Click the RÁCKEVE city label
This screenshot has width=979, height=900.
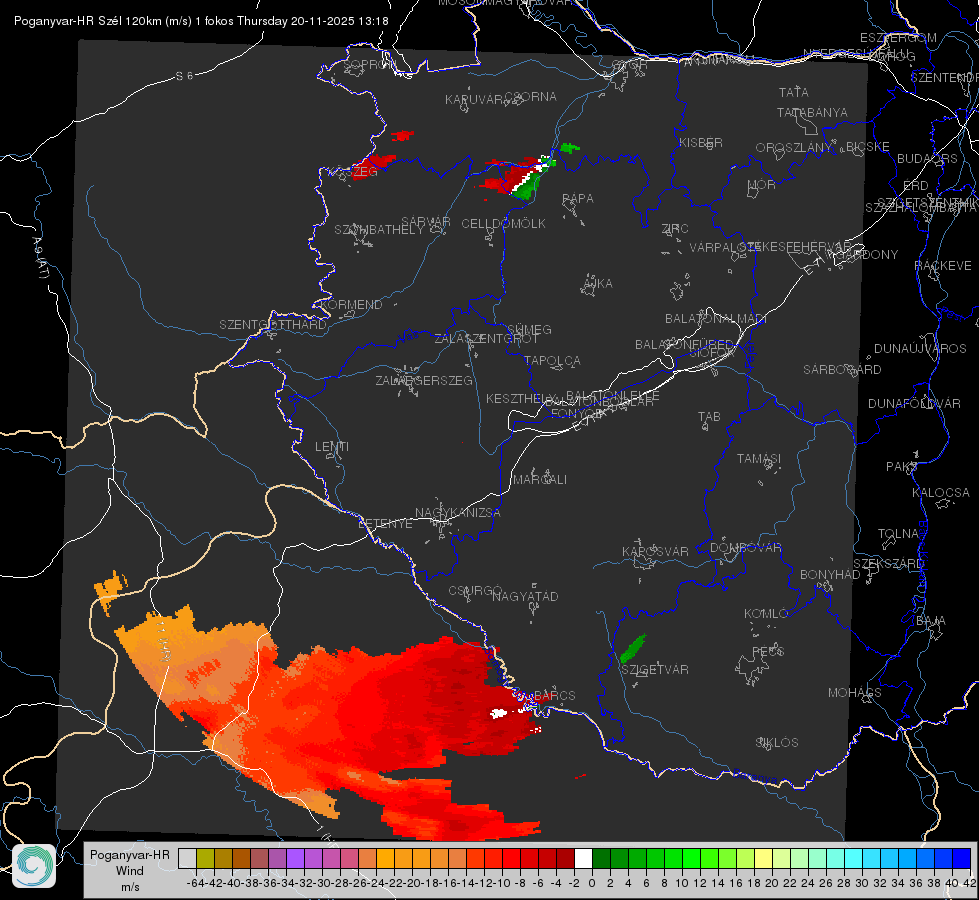click(943, 265)
